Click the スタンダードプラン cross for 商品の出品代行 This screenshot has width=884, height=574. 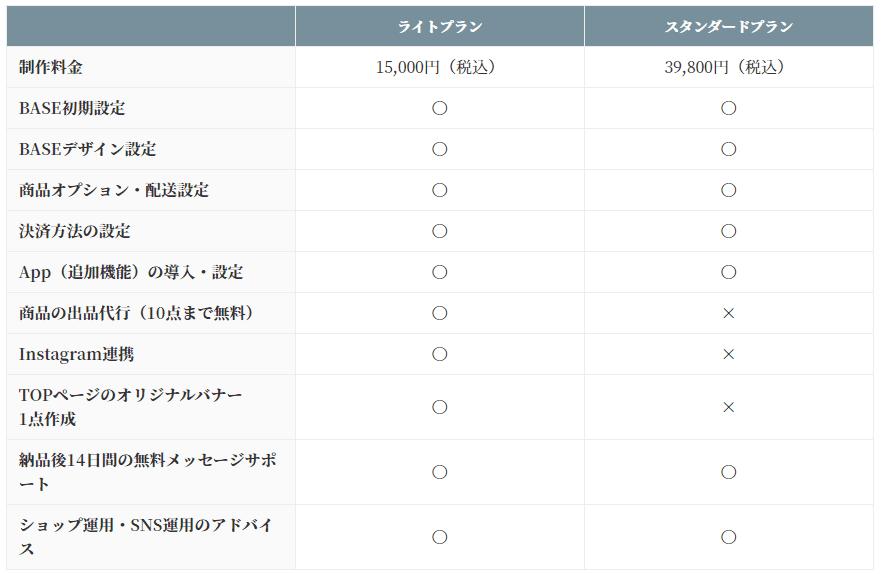728,313
